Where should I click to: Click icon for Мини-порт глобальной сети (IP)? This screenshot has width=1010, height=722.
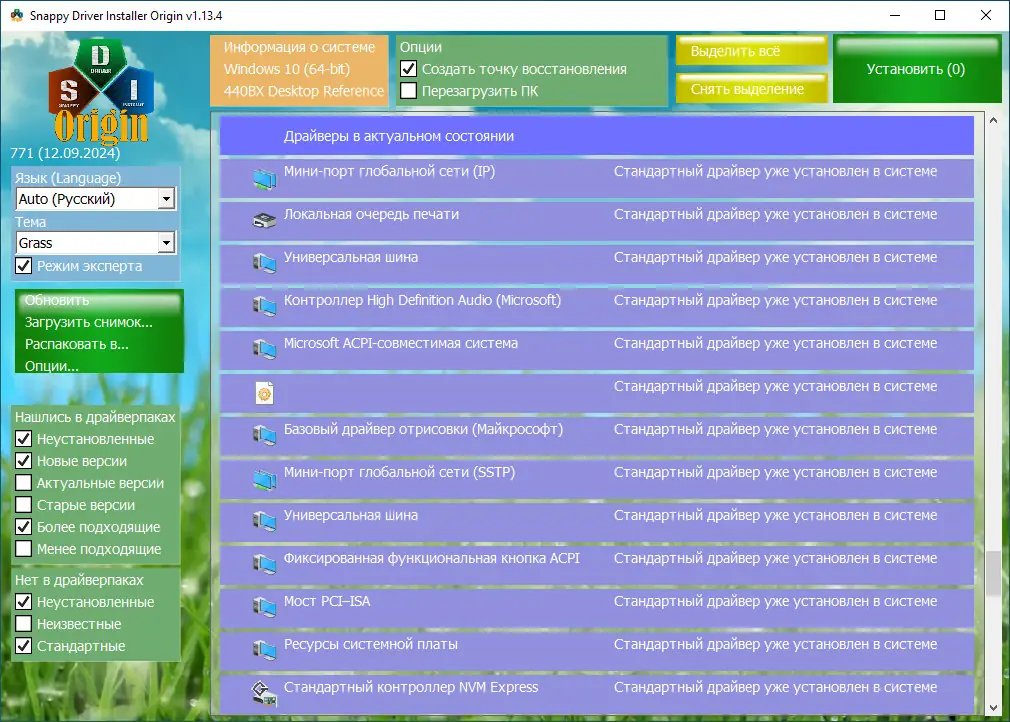[x=264, y=179]
